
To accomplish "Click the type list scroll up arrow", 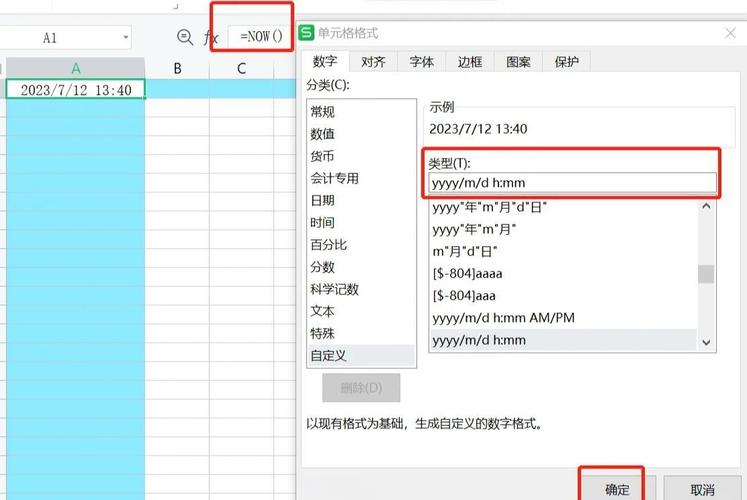I will coord(706,206).
